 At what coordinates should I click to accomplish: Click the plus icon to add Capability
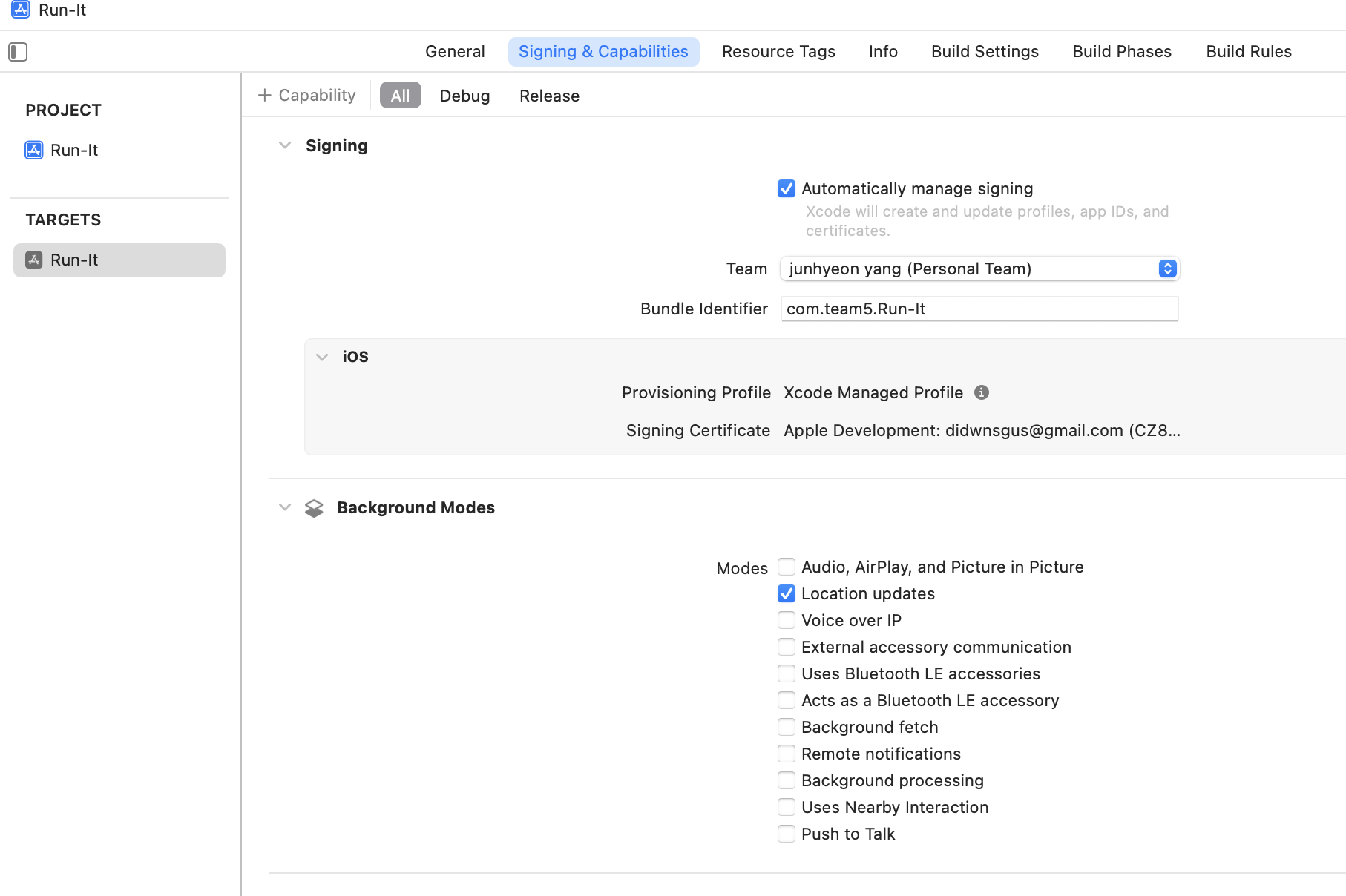pyautogui.click(x=264, y=95)
